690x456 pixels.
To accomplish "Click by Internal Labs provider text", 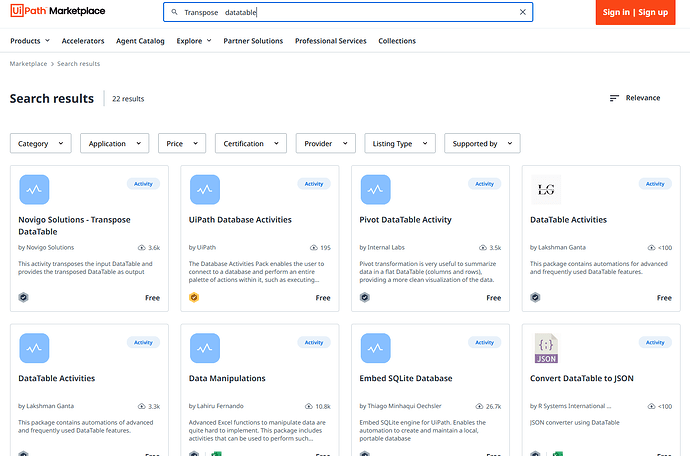I will (x=382, y=247).
